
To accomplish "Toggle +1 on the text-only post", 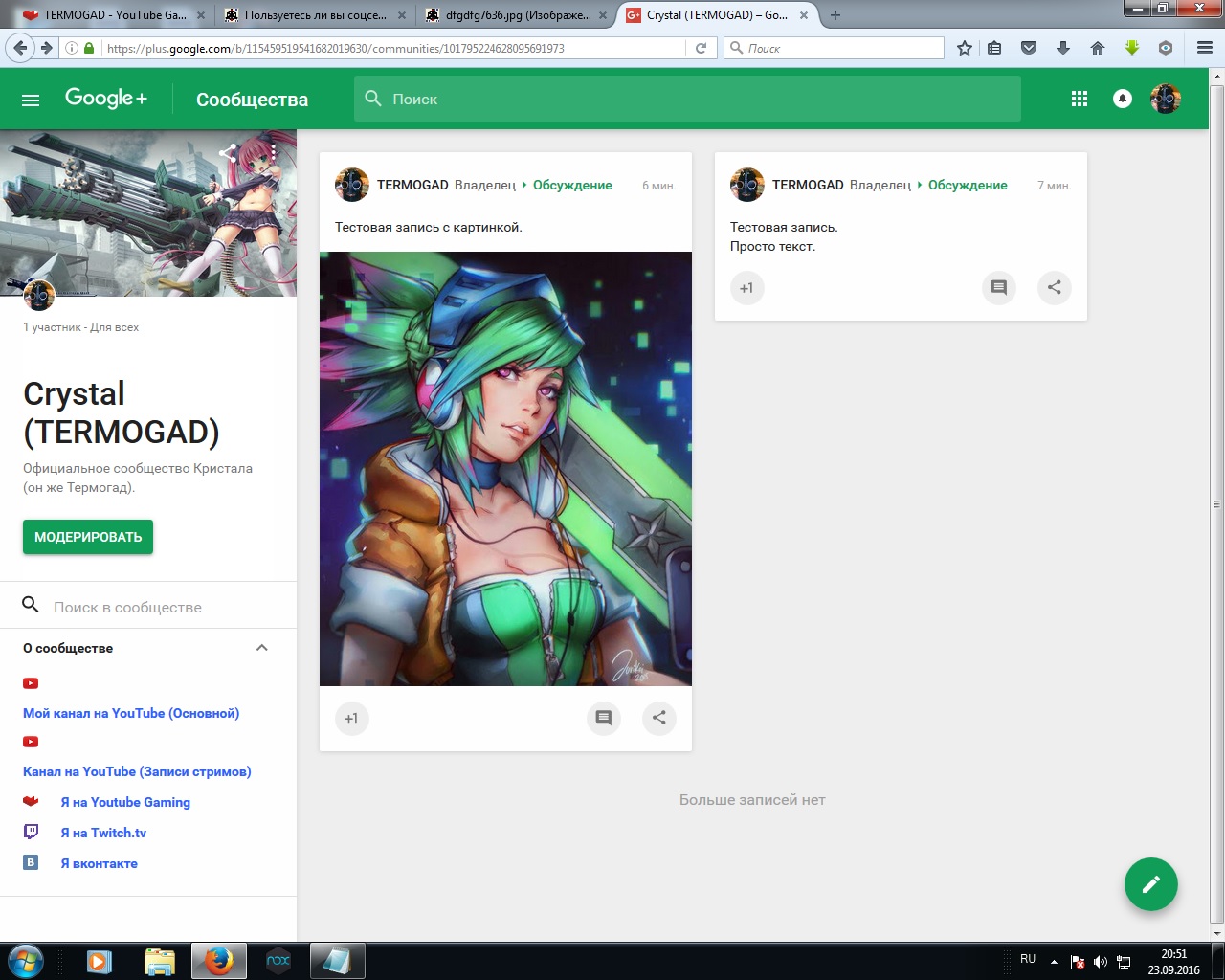I will 746,287.
